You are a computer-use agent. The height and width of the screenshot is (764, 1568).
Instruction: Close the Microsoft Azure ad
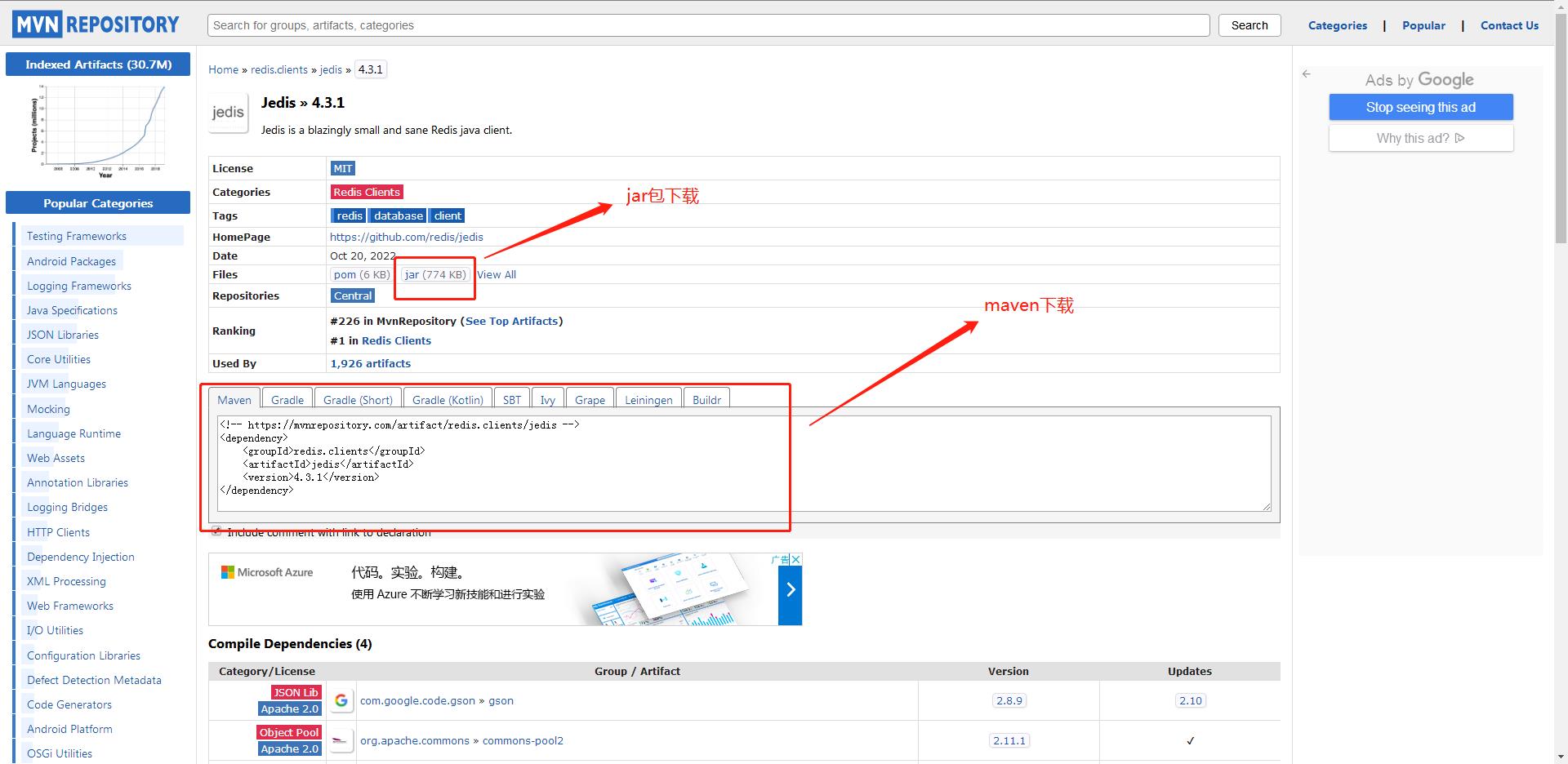coord(796,559)
